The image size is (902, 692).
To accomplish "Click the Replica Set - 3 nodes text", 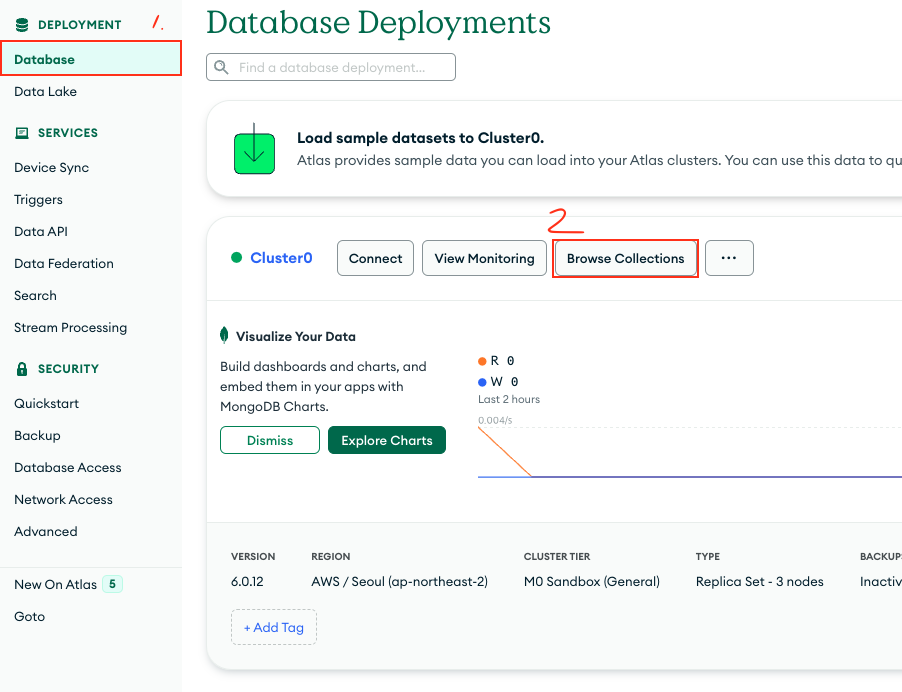I will tap(759, 582).
